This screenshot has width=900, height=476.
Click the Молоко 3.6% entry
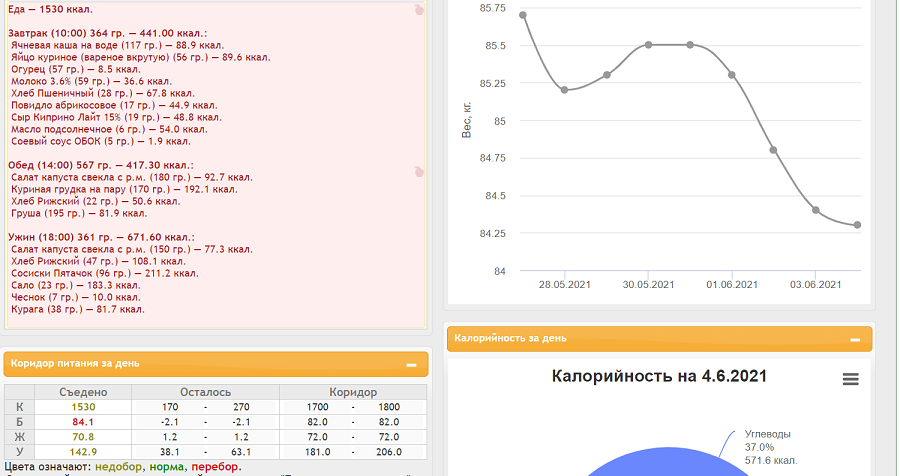(91, 82)
